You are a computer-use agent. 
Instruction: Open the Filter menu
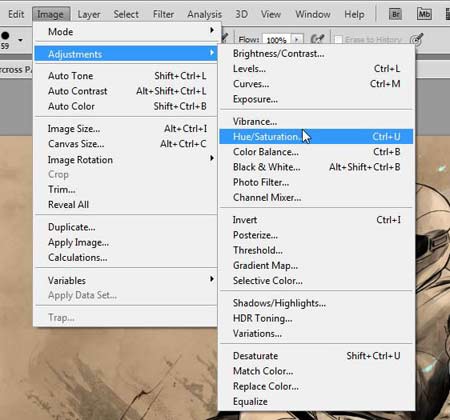[163, 14]
